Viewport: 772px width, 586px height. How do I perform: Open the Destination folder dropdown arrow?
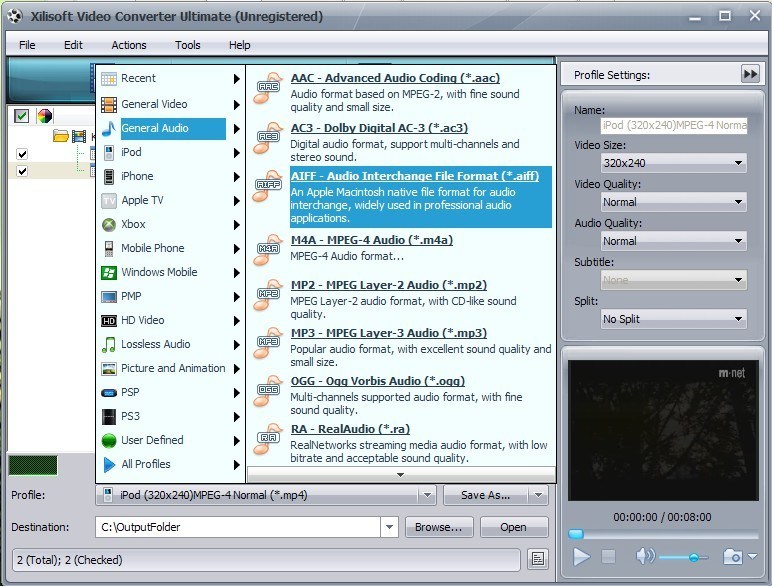[389, 527]
